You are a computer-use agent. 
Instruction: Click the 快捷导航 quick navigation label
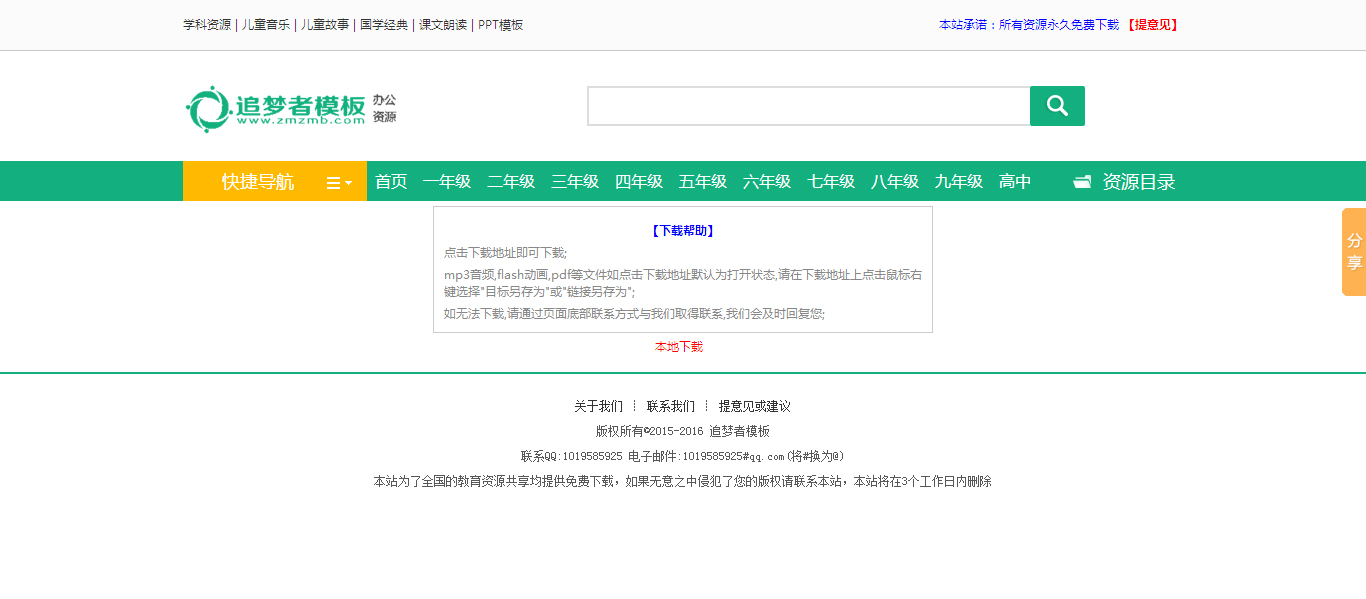pyautogui.click(x=258, y=182)
